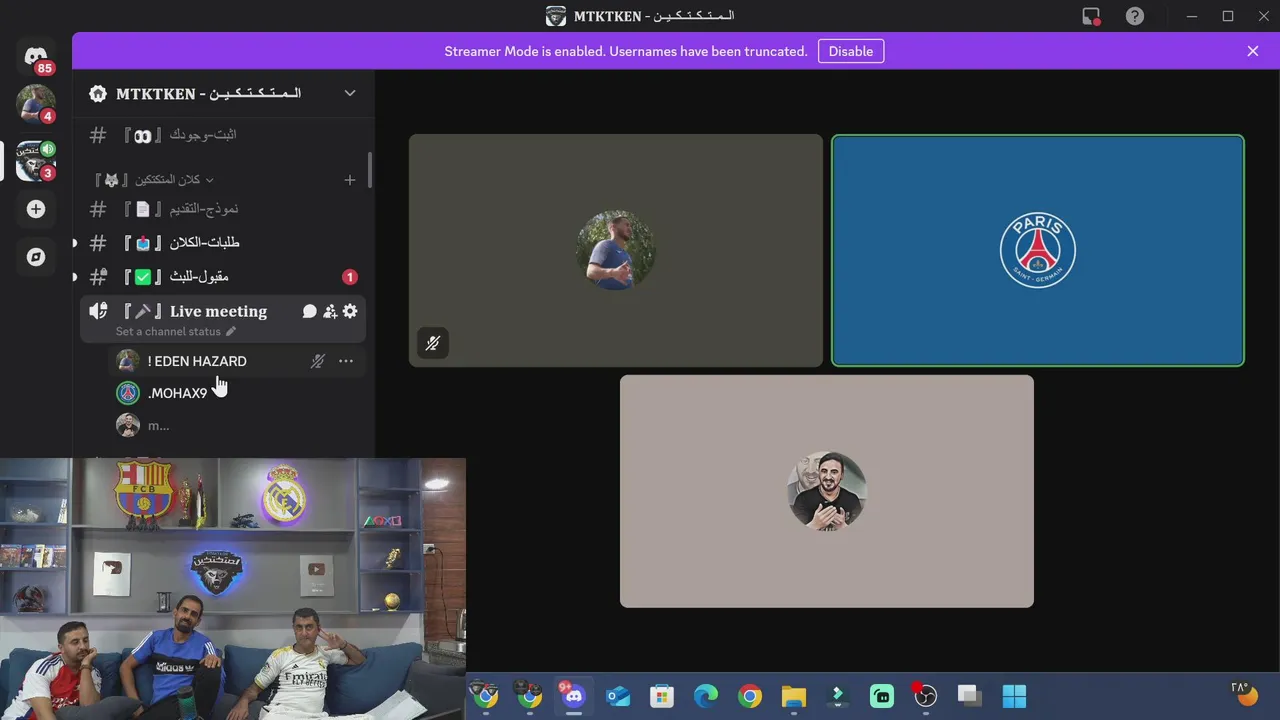Image resolution: width=1280 pixels, height=720 pixels.
Task: Click Set a channel status text
Action: point(168,331)
